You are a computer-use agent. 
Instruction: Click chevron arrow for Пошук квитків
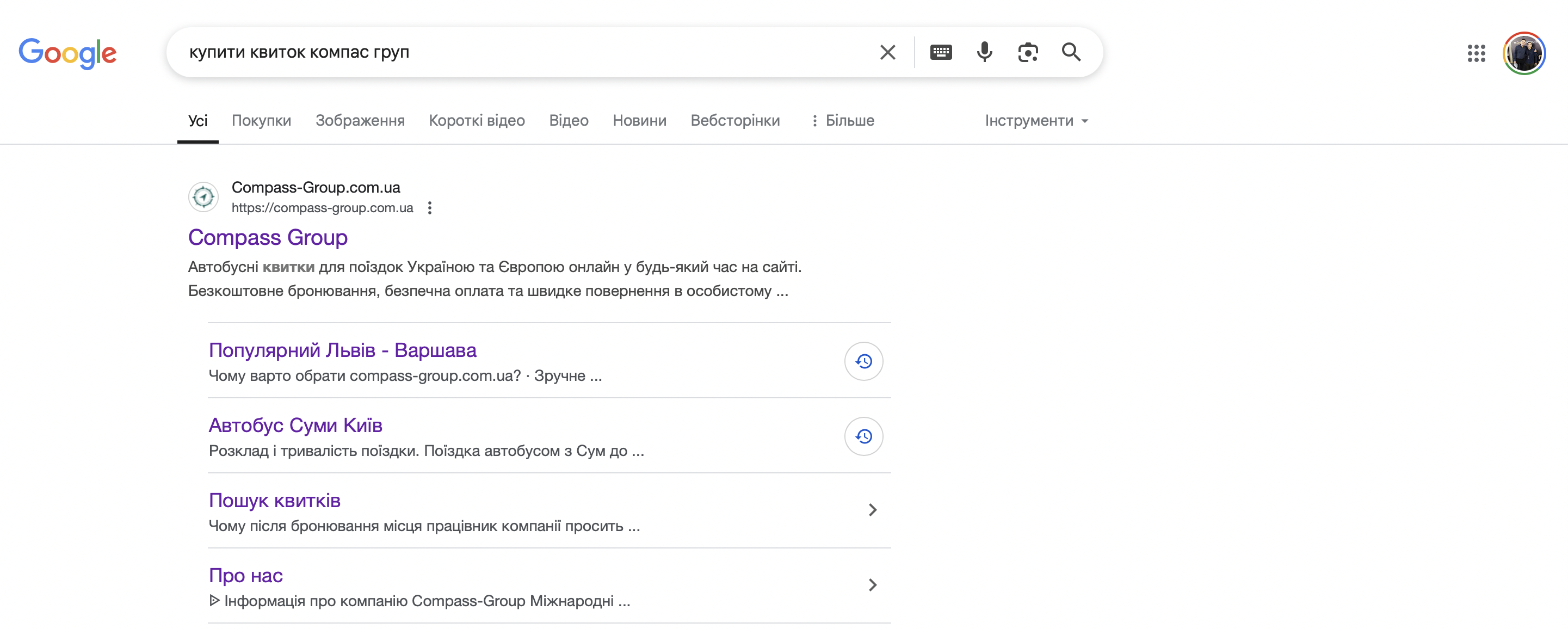(x=872, y=510)
